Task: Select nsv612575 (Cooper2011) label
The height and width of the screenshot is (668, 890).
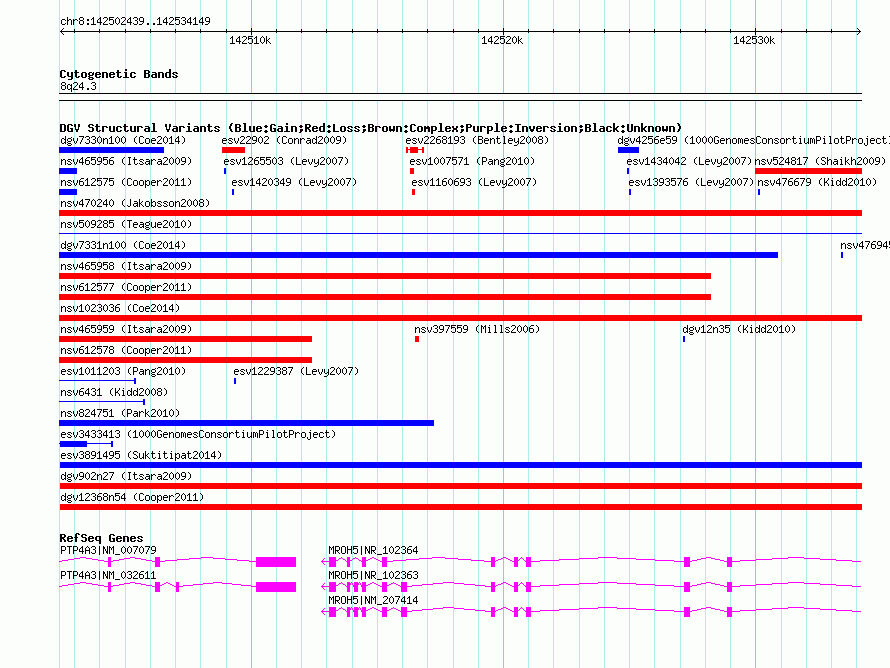Action: 126,182
